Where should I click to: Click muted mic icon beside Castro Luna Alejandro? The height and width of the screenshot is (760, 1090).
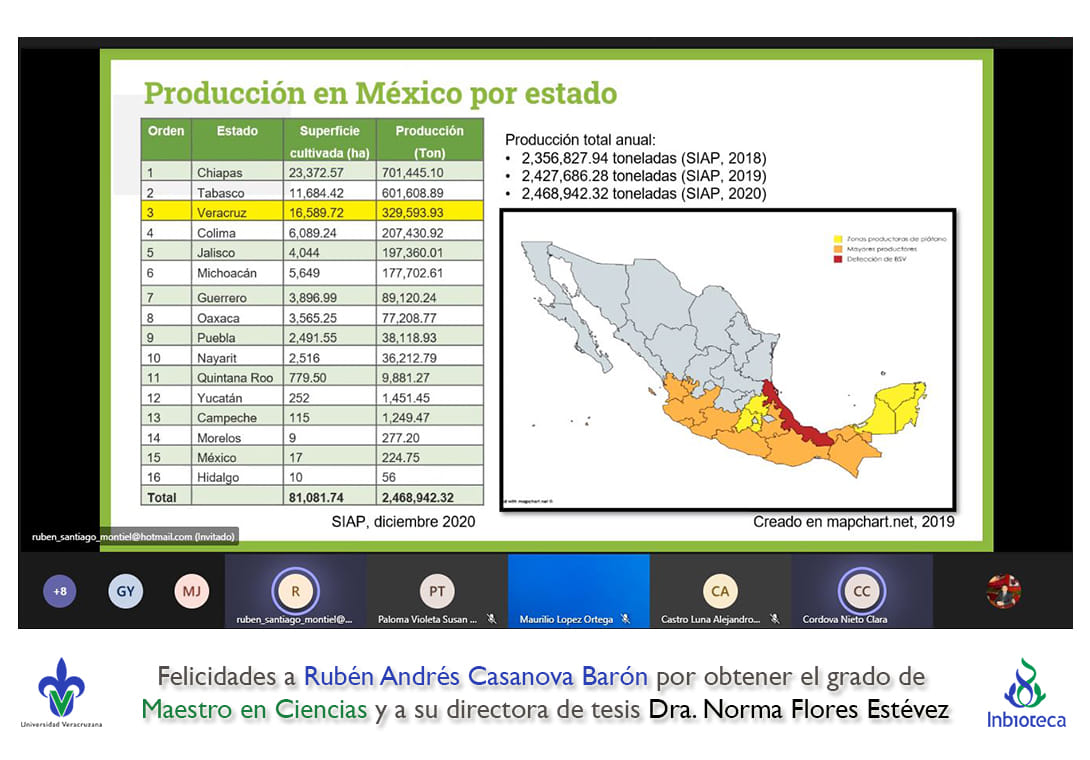click(x=774, y=619)
